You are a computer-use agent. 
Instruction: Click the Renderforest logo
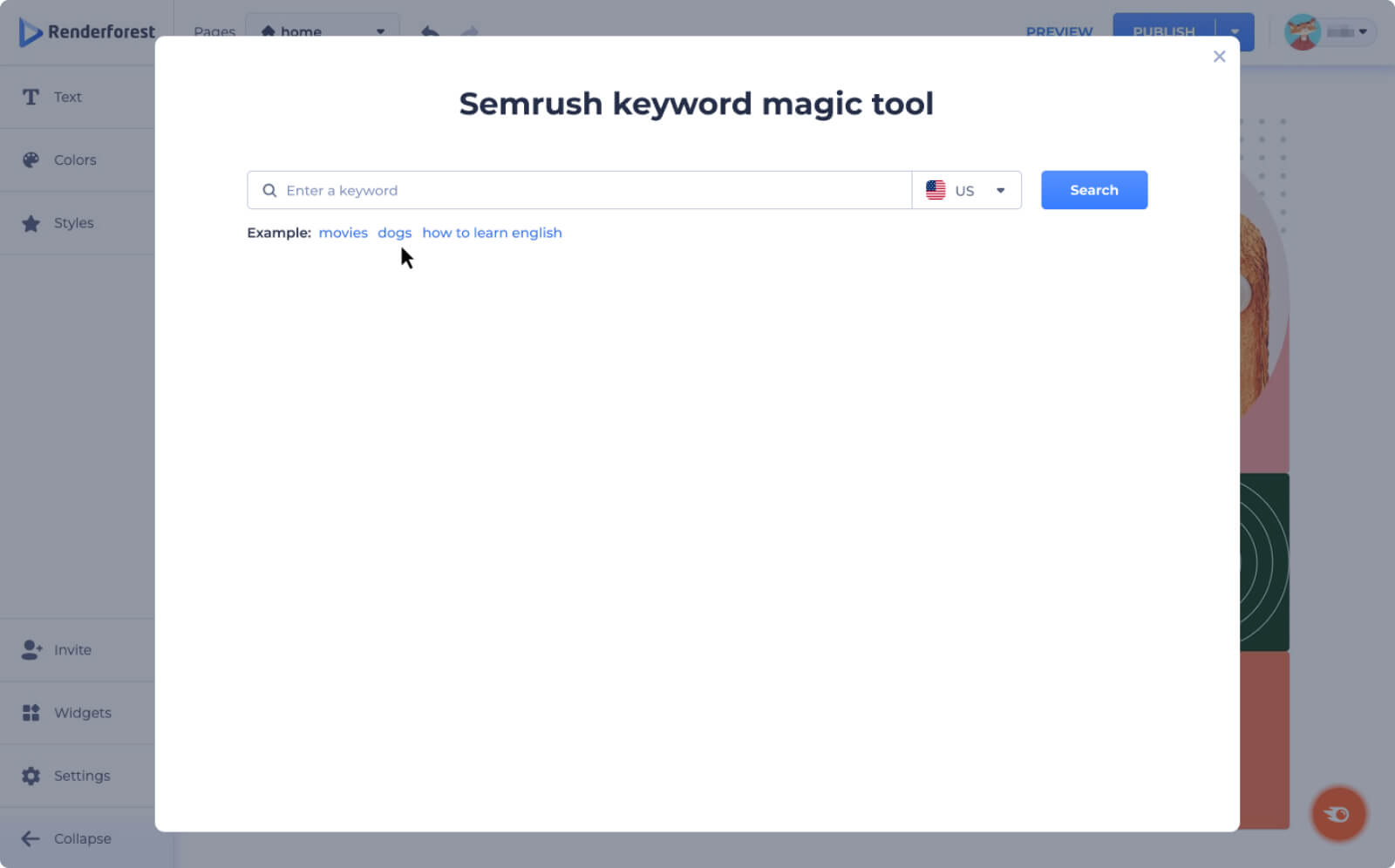(86, 32)
